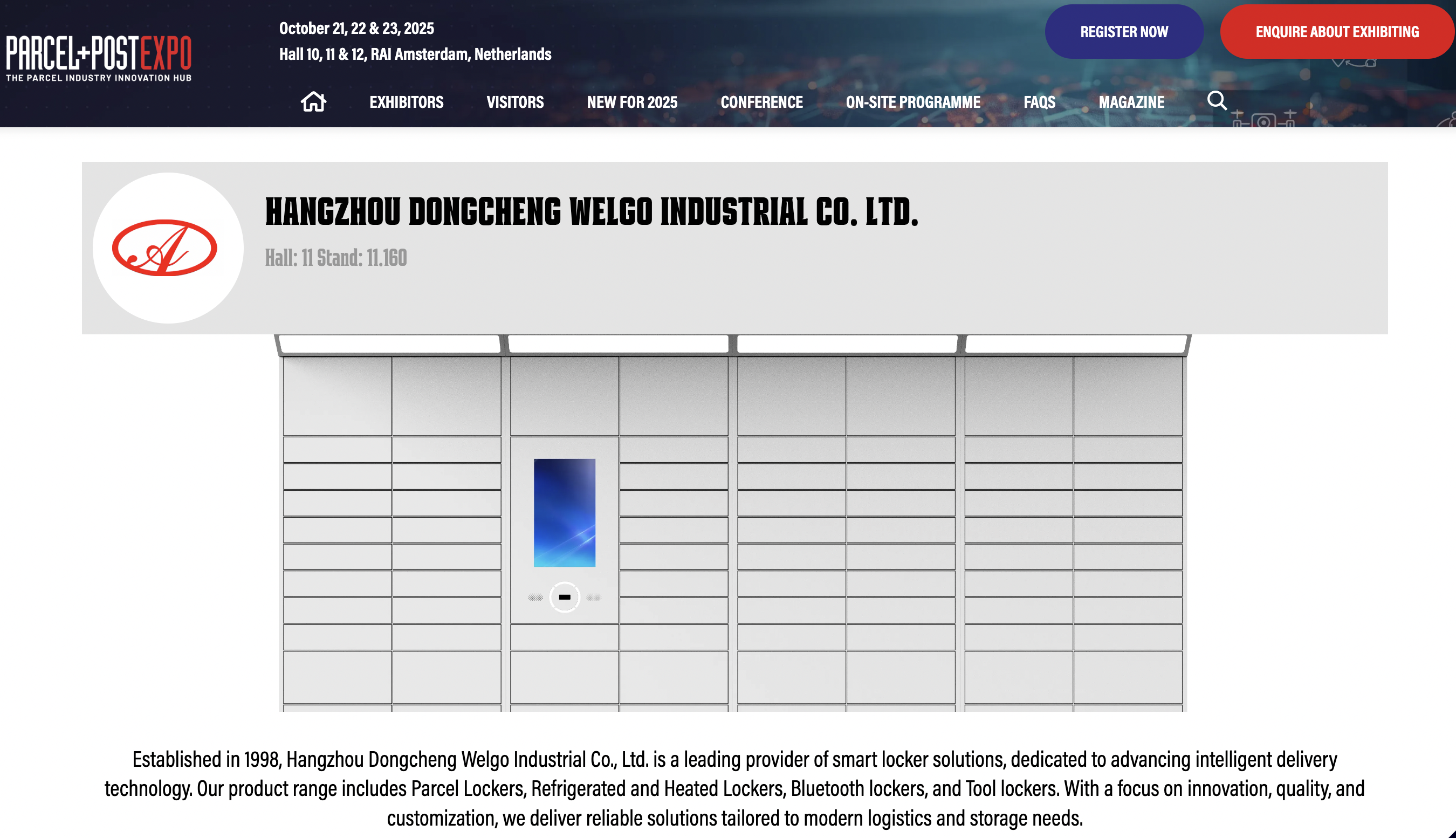Click the Enquire About Exhibiting button

[x=1336, y=32]
